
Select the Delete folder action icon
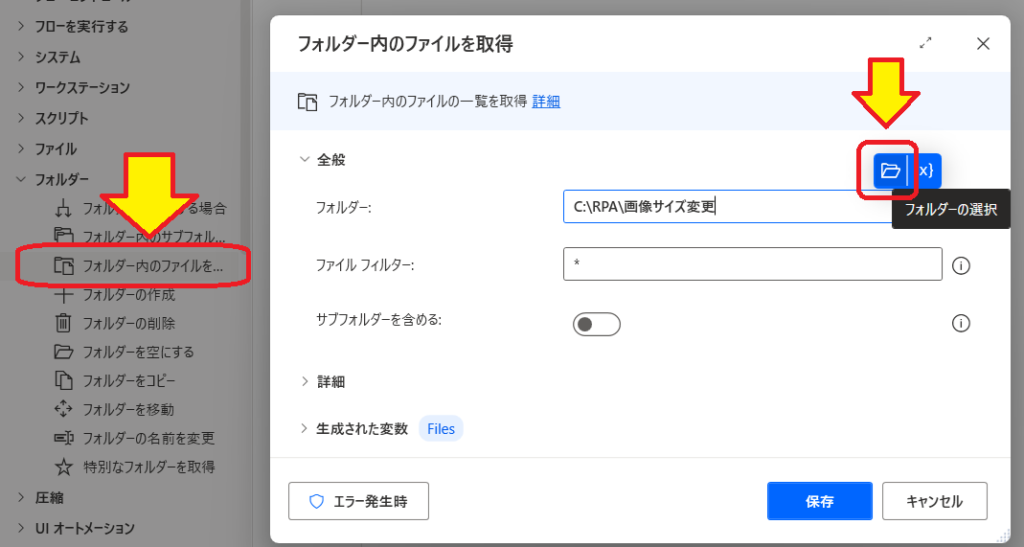pos(63,323)
